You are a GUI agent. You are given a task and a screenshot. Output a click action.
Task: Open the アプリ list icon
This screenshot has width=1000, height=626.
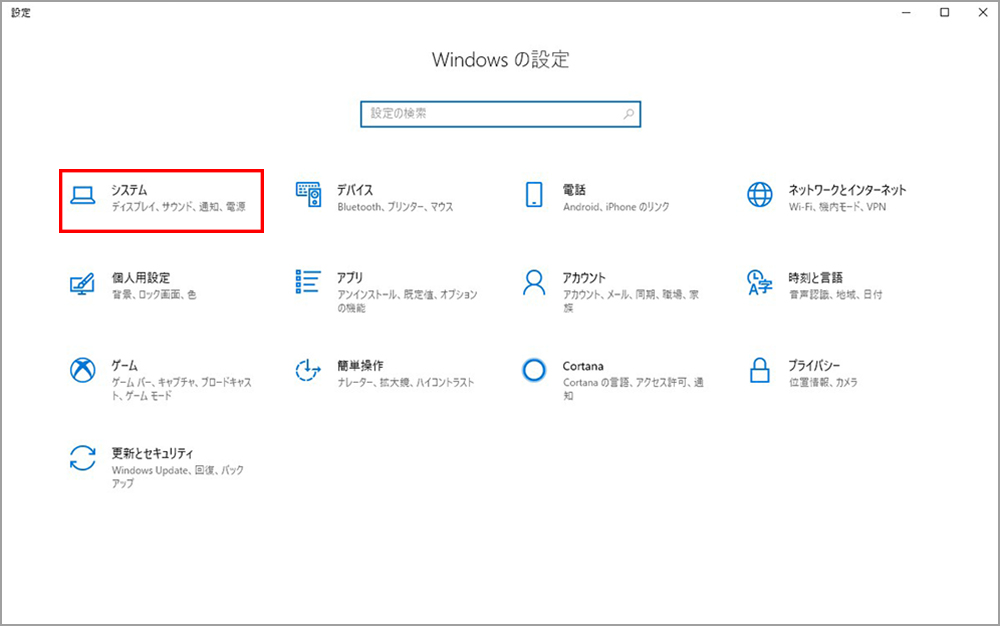[308, 282]
